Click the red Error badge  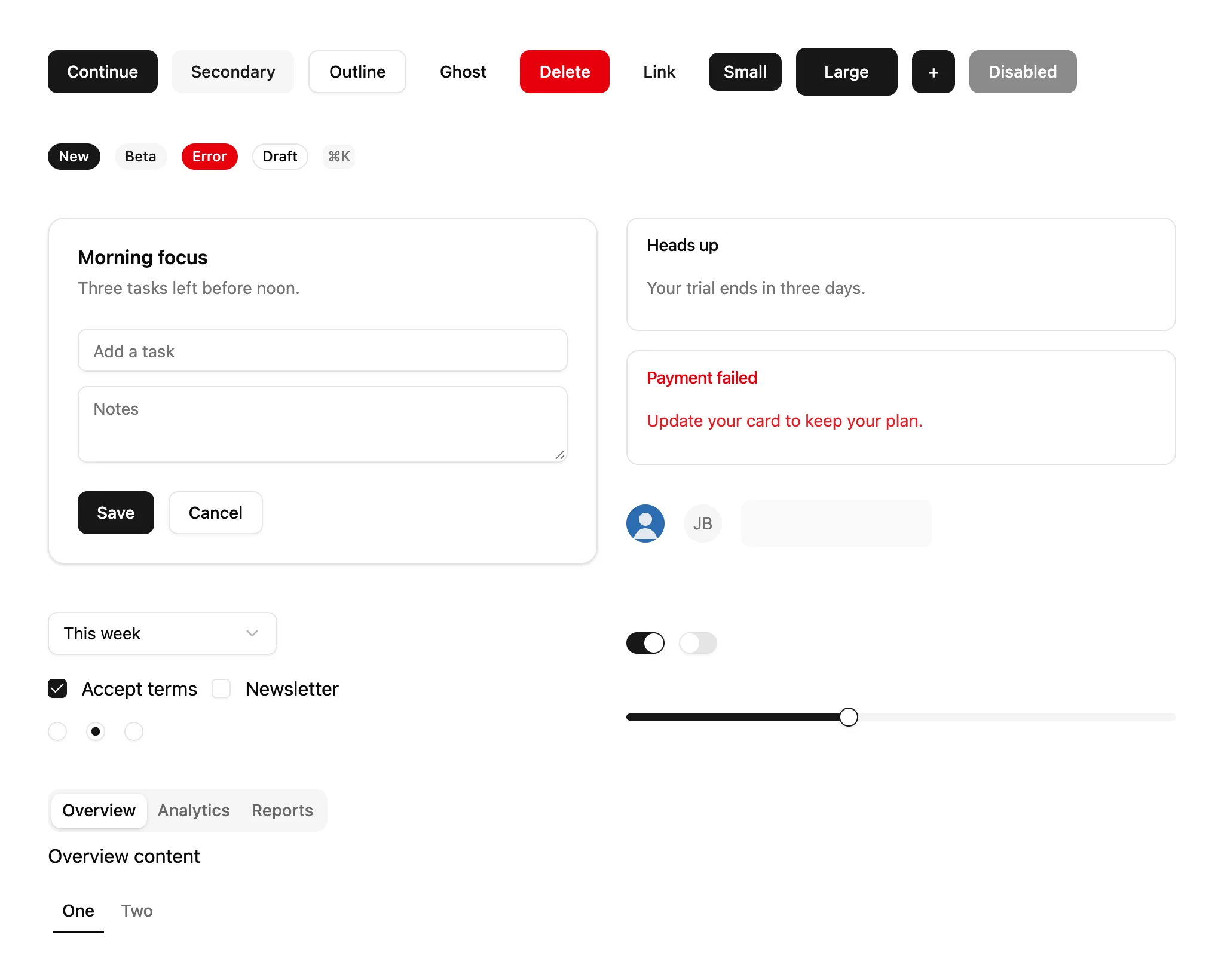click(210, 157)
